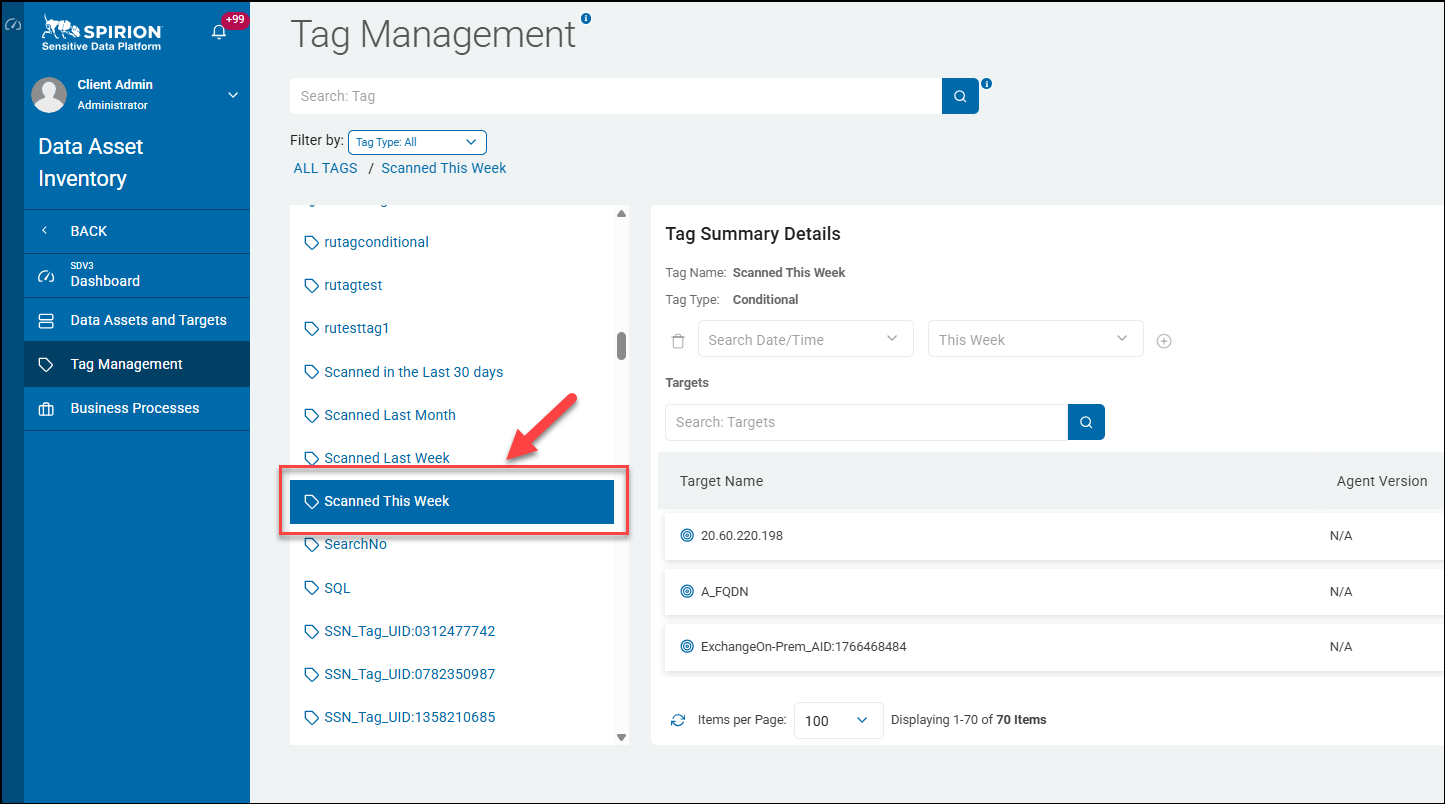
Task: Click the Targets search magnifier button
Action: click(x=1086, y=422)
